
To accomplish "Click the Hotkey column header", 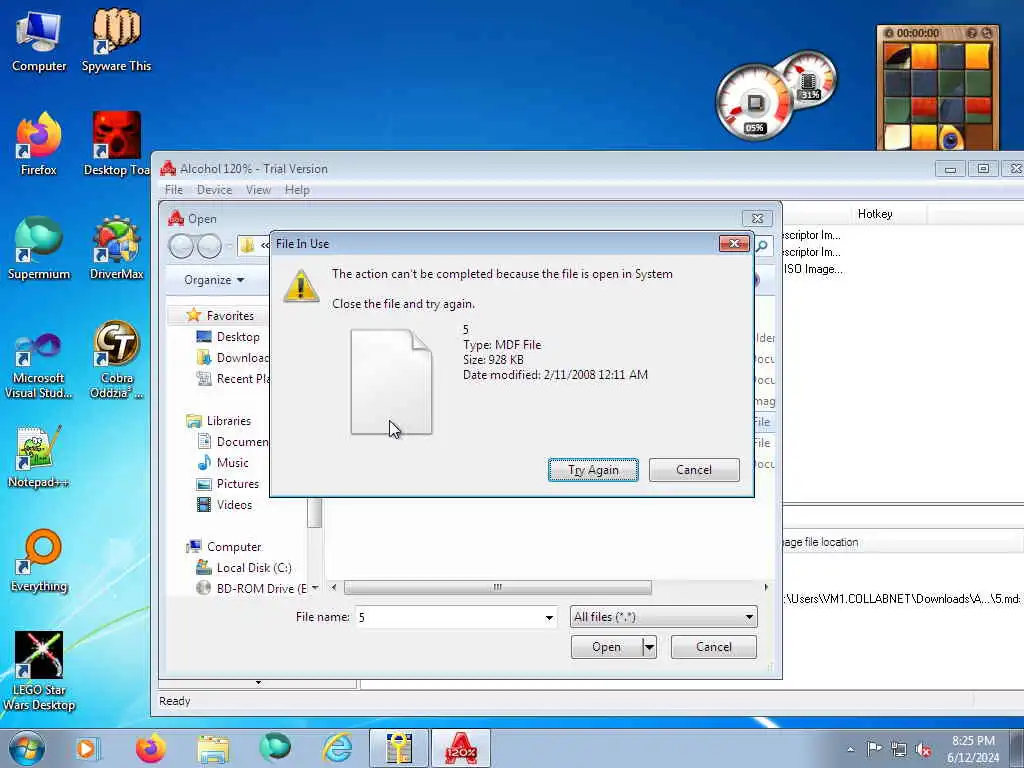I will click(x=874, y=214).
